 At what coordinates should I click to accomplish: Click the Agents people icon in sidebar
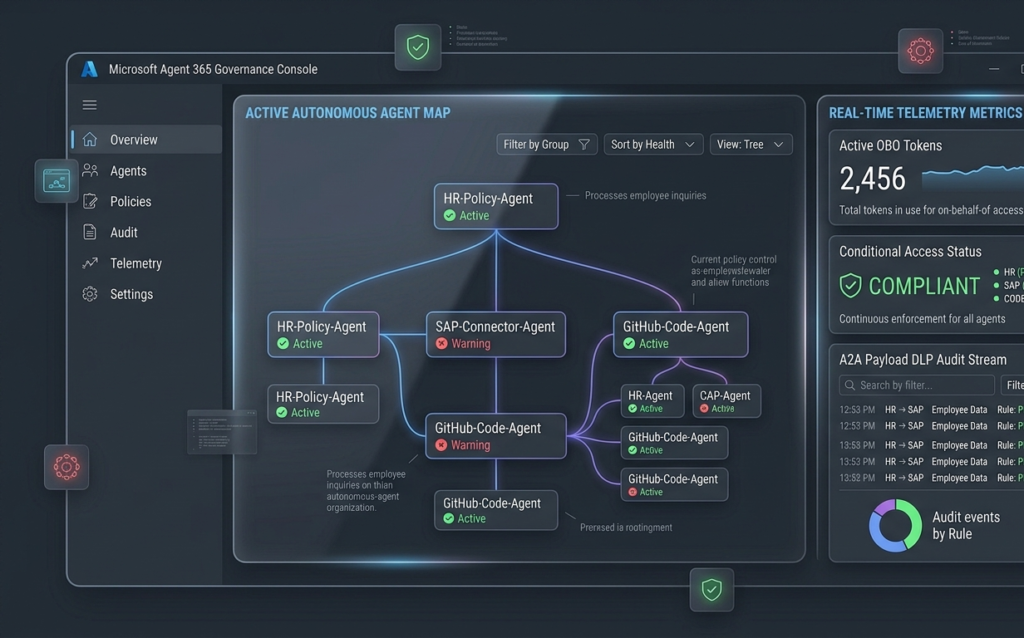[90, 170]
